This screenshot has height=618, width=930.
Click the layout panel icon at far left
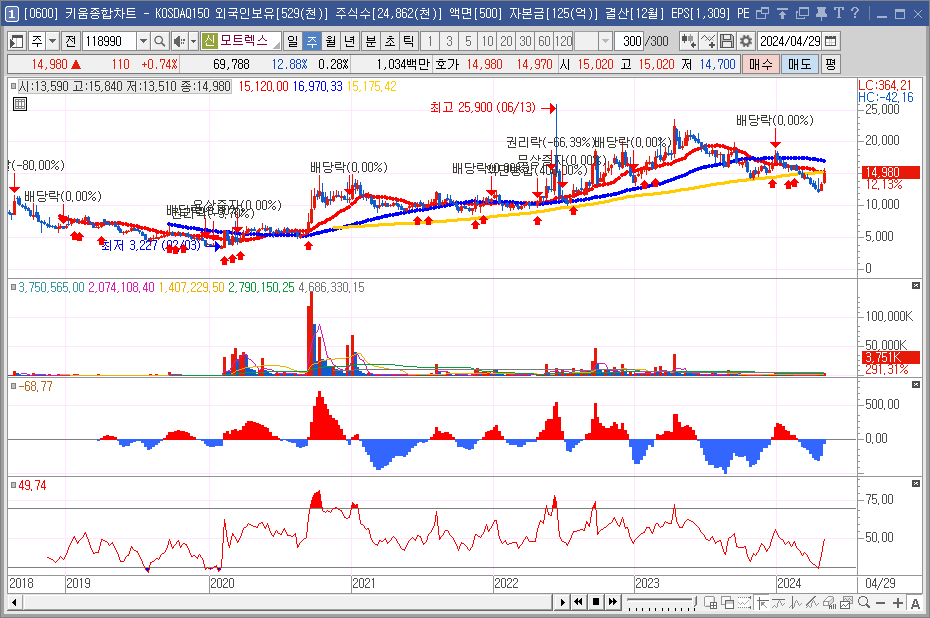[17, 41]
